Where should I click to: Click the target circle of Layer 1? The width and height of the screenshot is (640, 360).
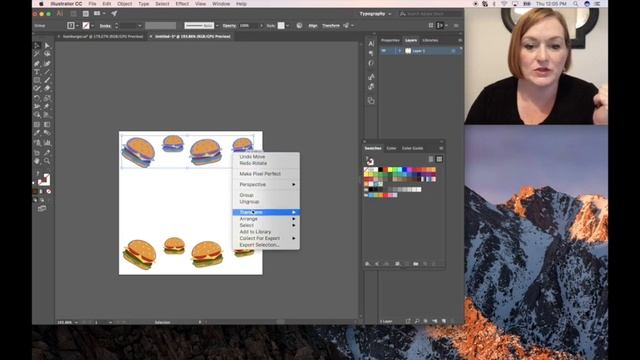pos(453,51)
